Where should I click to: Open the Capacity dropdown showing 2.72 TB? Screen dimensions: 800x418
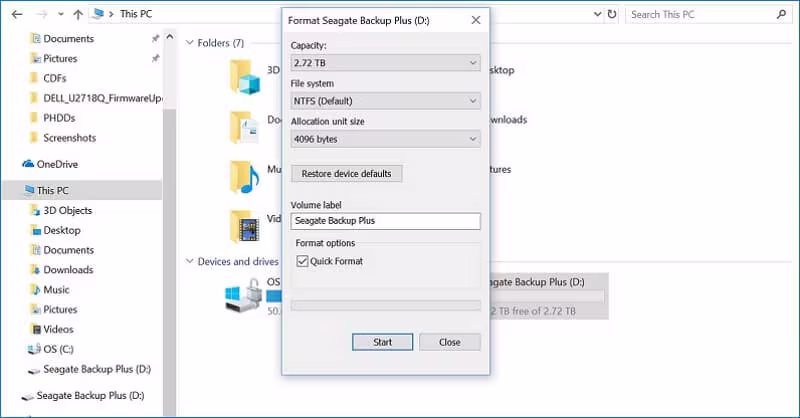click(385, 63)
